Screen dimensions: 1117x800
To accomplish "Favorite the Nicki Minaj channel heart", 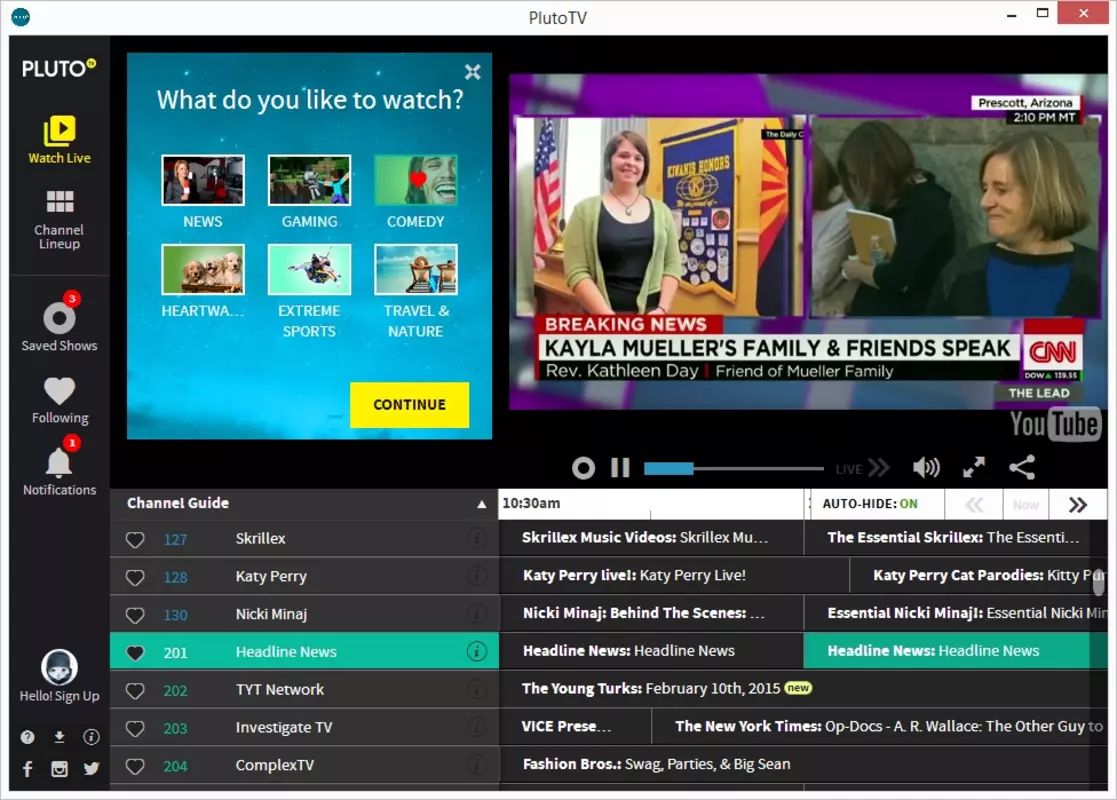I will click(x=135, y=615).
